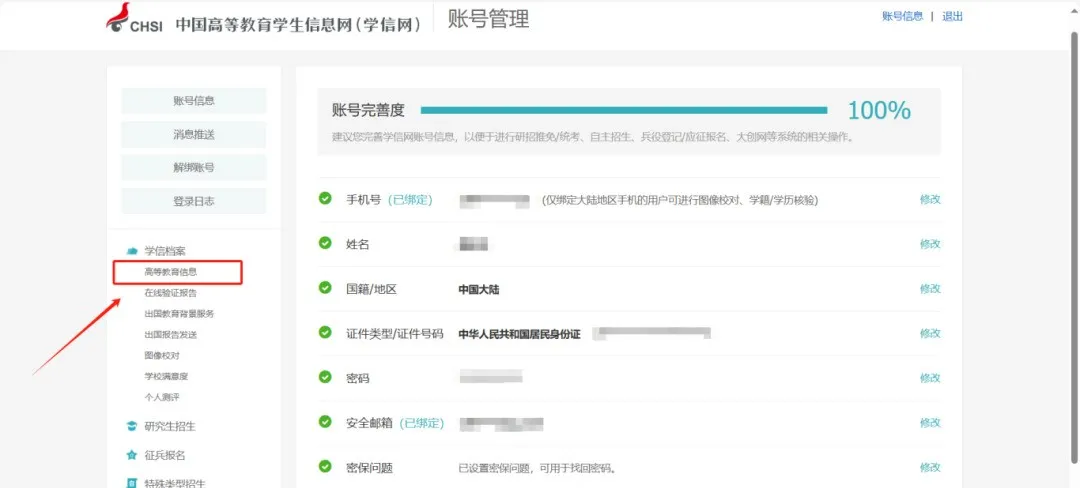Click the 账号完善度 progress bar

click(x=624, y=110)
